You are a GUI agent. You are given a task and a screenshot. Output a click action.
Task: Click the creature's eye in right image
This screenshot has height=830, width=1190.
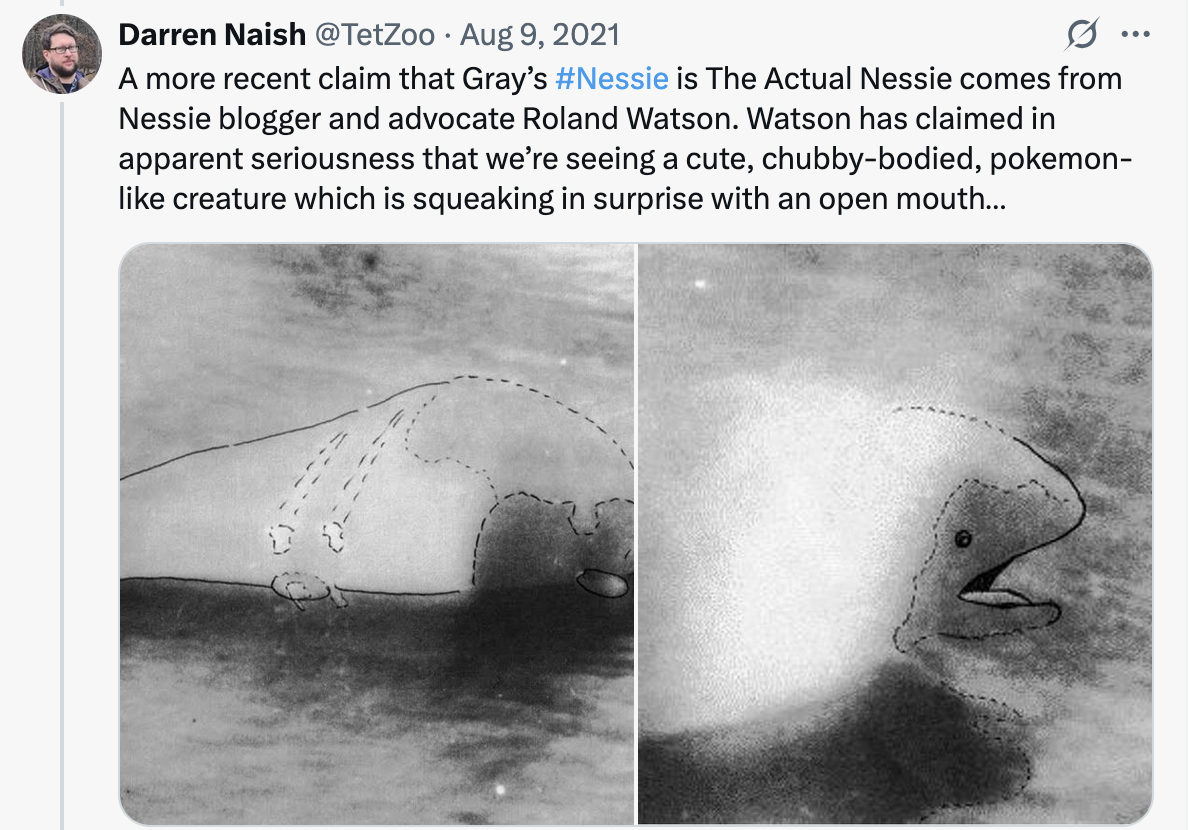tap(963, 539)
